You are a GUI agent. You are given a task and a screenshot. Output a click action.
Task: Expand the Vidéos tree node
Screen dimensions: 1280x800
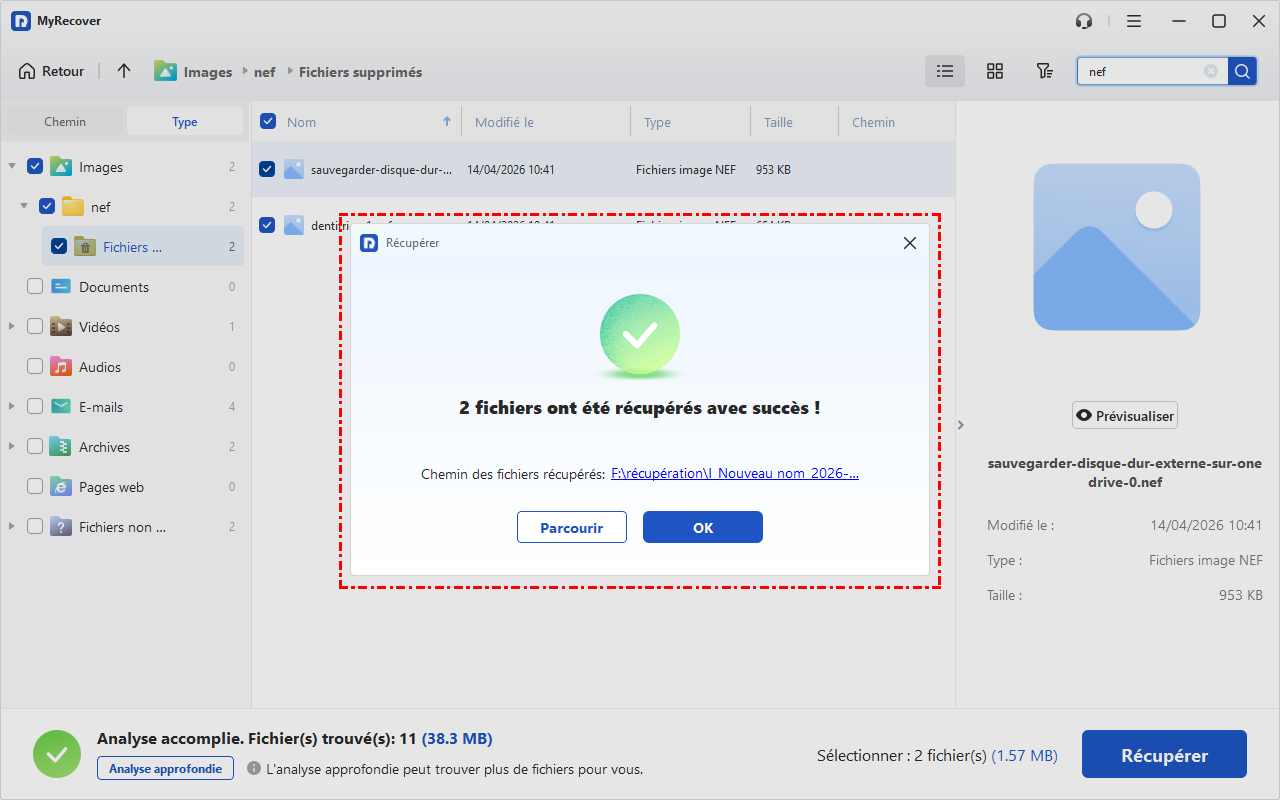coord(11,327)
